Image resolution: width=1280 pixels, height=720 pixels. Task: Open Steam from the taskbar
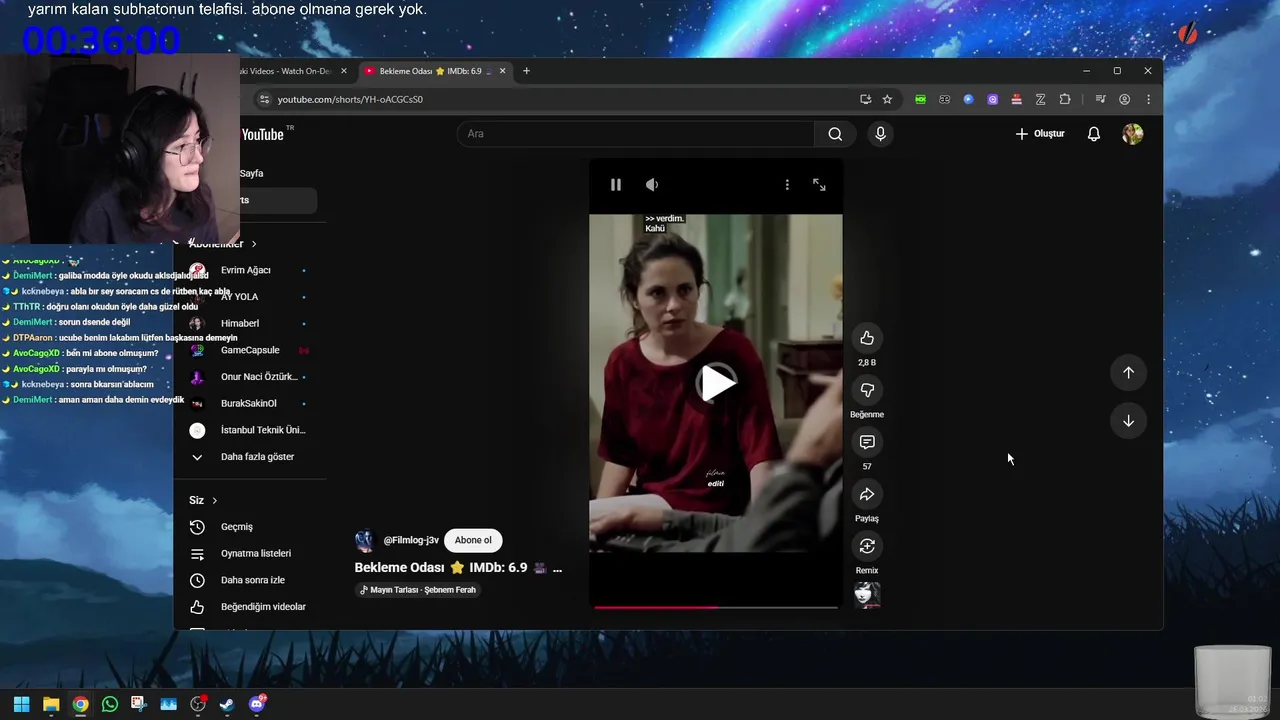click(227, 704)
